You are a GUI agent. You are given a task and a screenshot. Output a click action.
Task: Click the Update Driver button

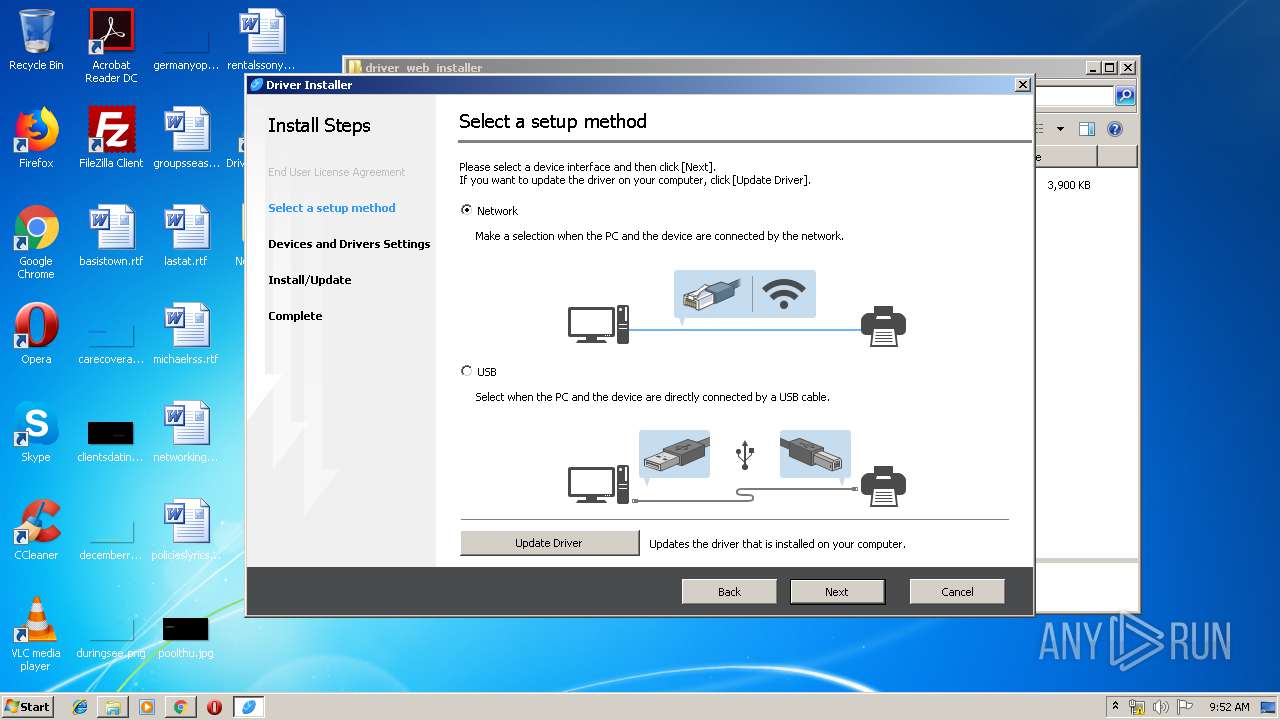549,543
